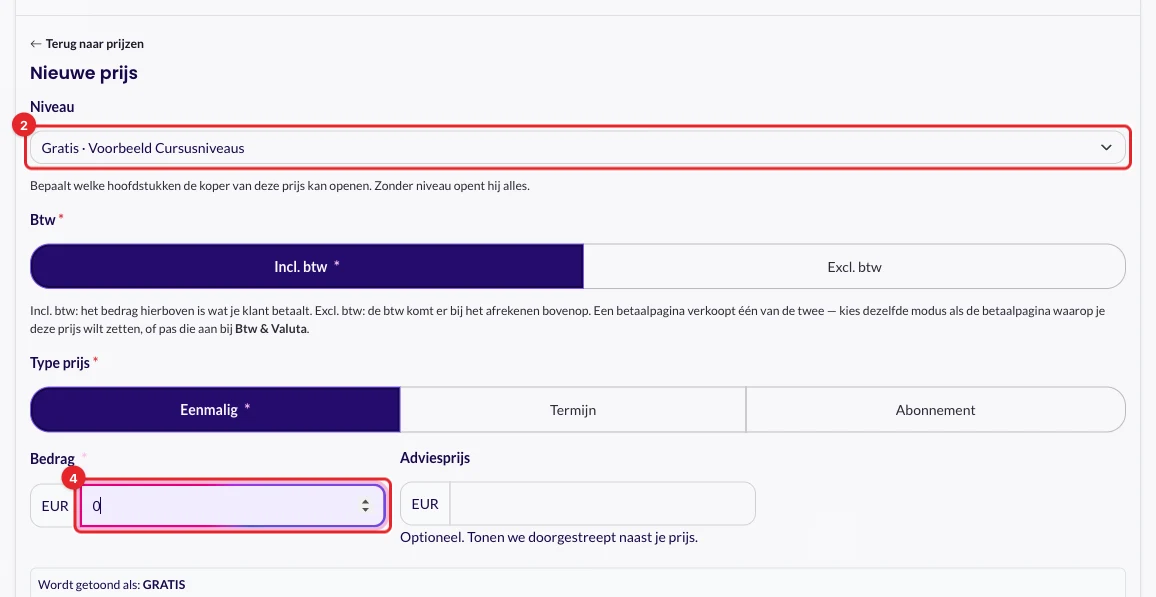Click the red step 2 badge marker
Screen dimensions: 1156x597
(x=24, y=126)
